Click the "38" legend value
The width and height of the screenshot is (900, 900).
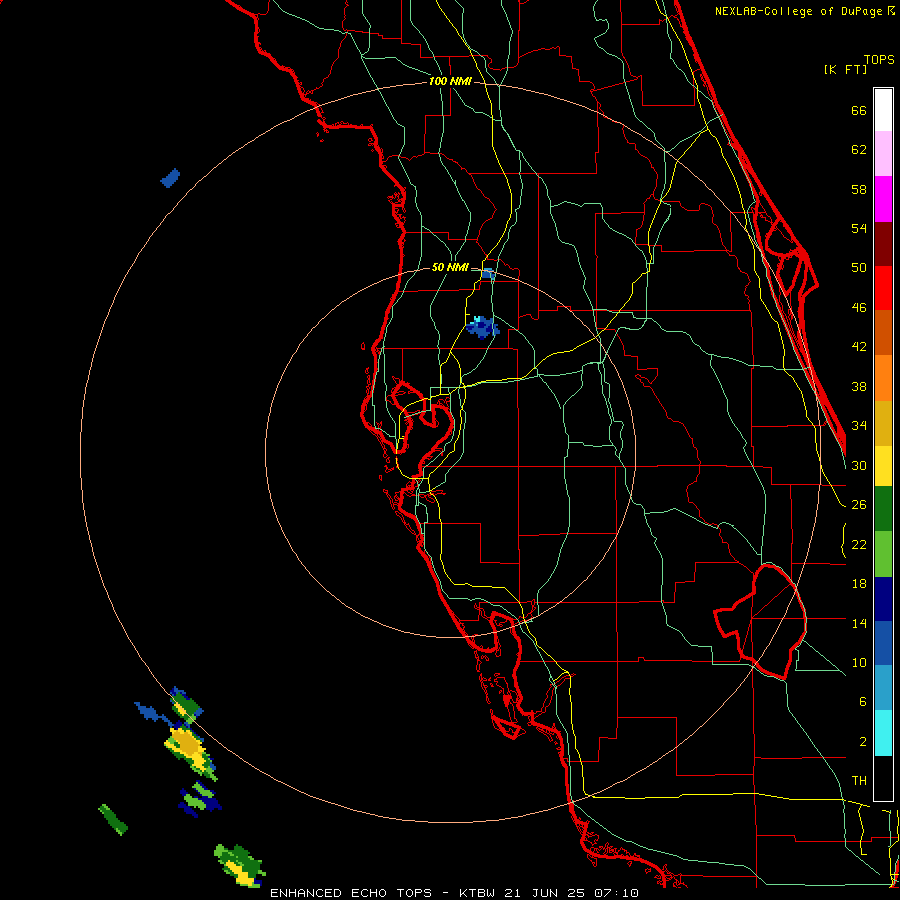[x=859, y=387]
